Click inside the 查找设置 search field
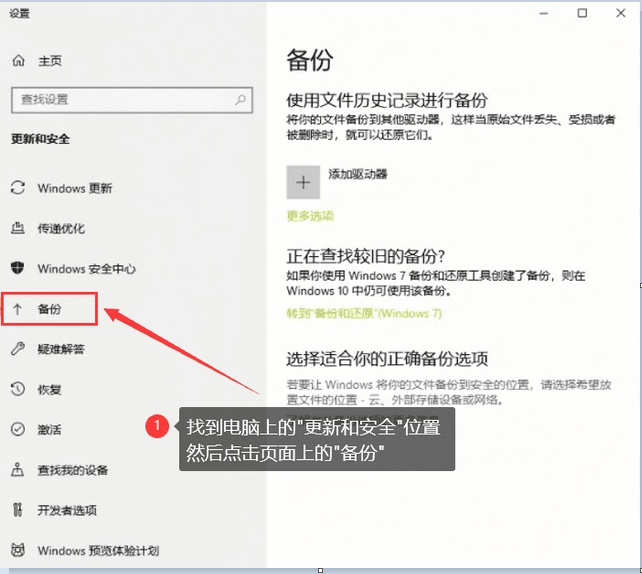642x574 pixels. click(132, 99)
